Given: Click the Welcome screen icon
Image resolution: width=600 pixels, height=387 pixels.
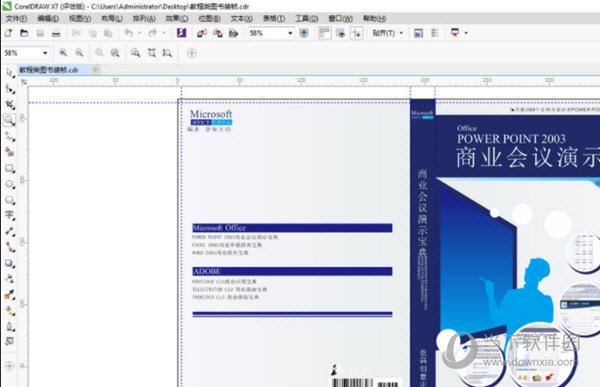Looking at the screenshot, I should tap(419, 33).
